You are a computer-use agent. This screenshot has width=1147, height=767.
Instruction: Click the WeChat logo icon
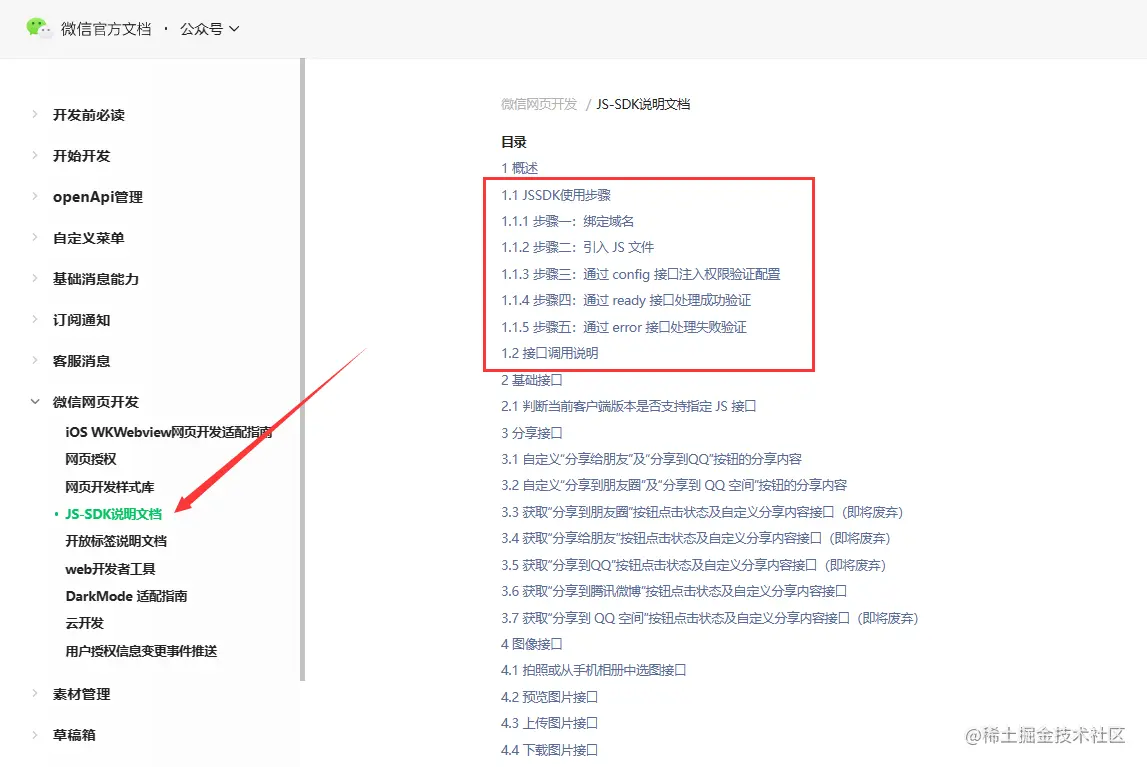coord(38,28)
